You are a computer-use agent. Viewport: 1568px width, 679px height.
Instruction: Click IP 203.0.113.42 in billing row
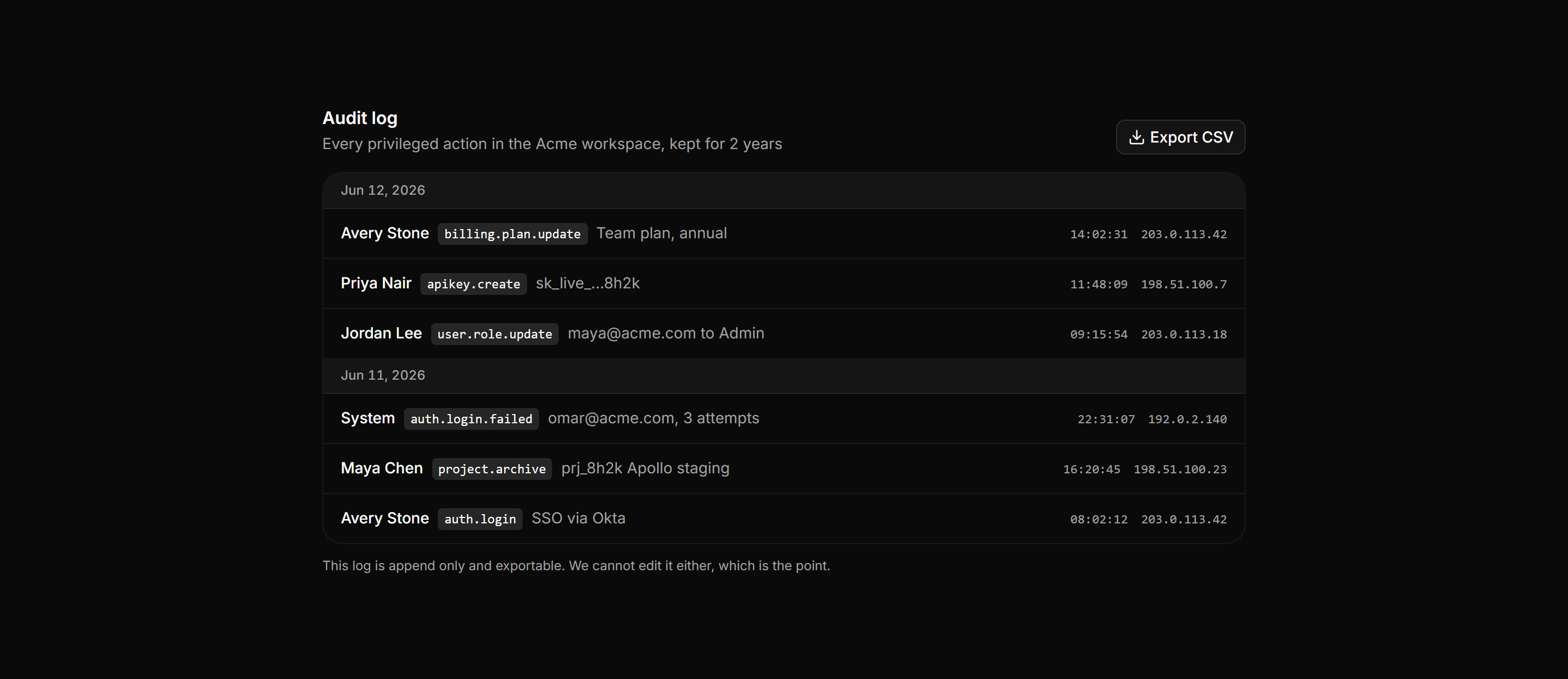pyautogui.click(x=1184, y=234)
